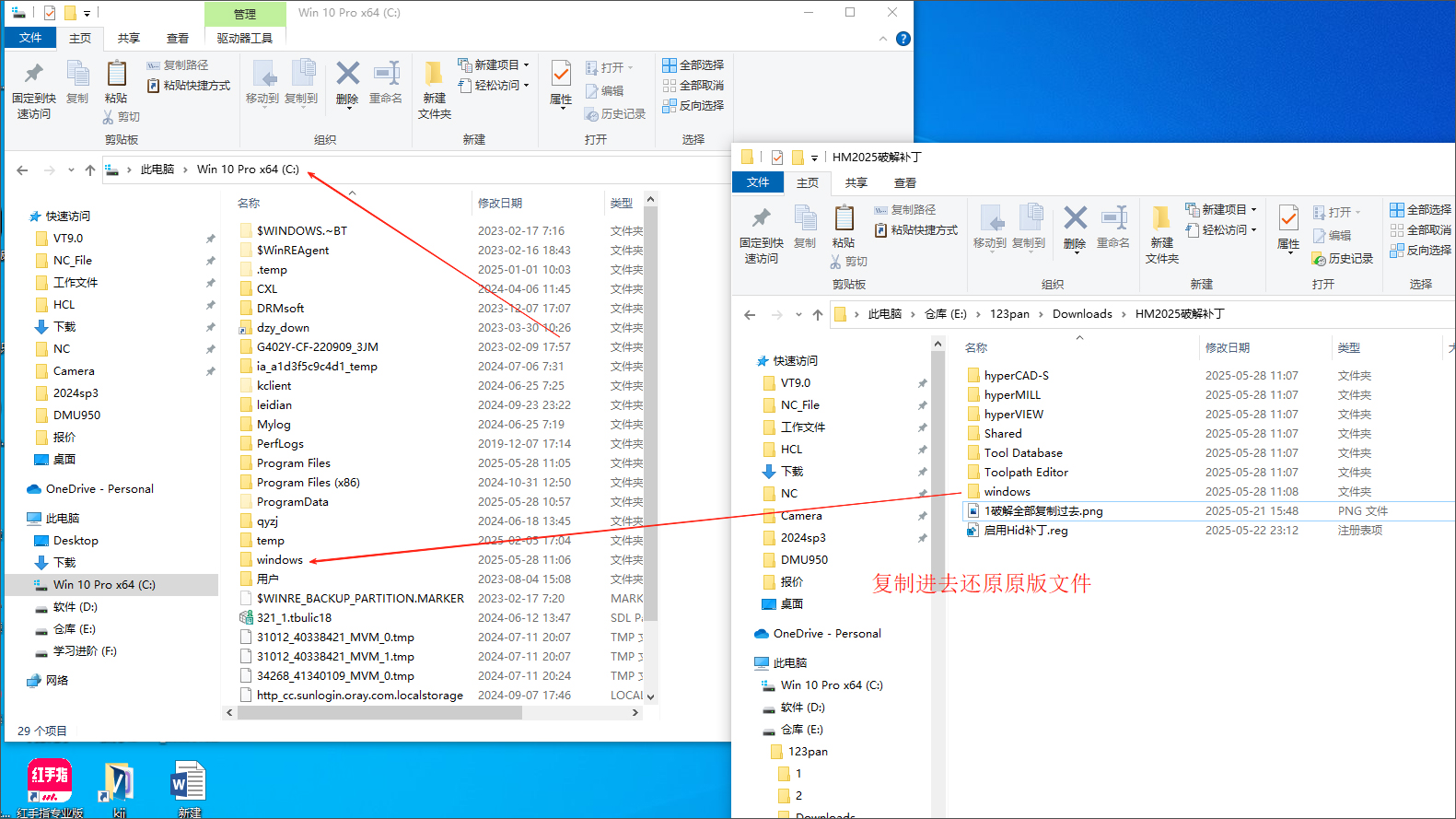Select OneDrive - Personal in HM2025 sidebar
This screenshot has width=1456, height=819.
(x=827, y=634)
